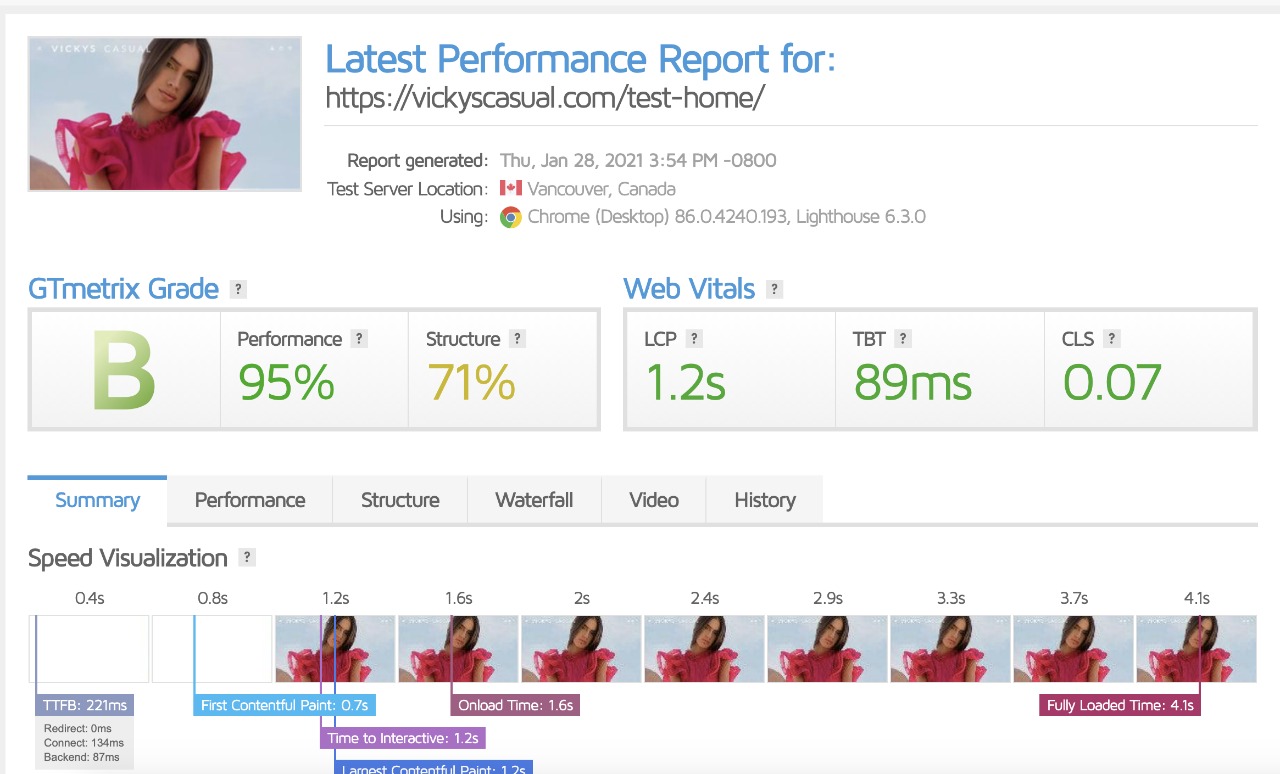Click the Canada flag icon

click(511, 188)
